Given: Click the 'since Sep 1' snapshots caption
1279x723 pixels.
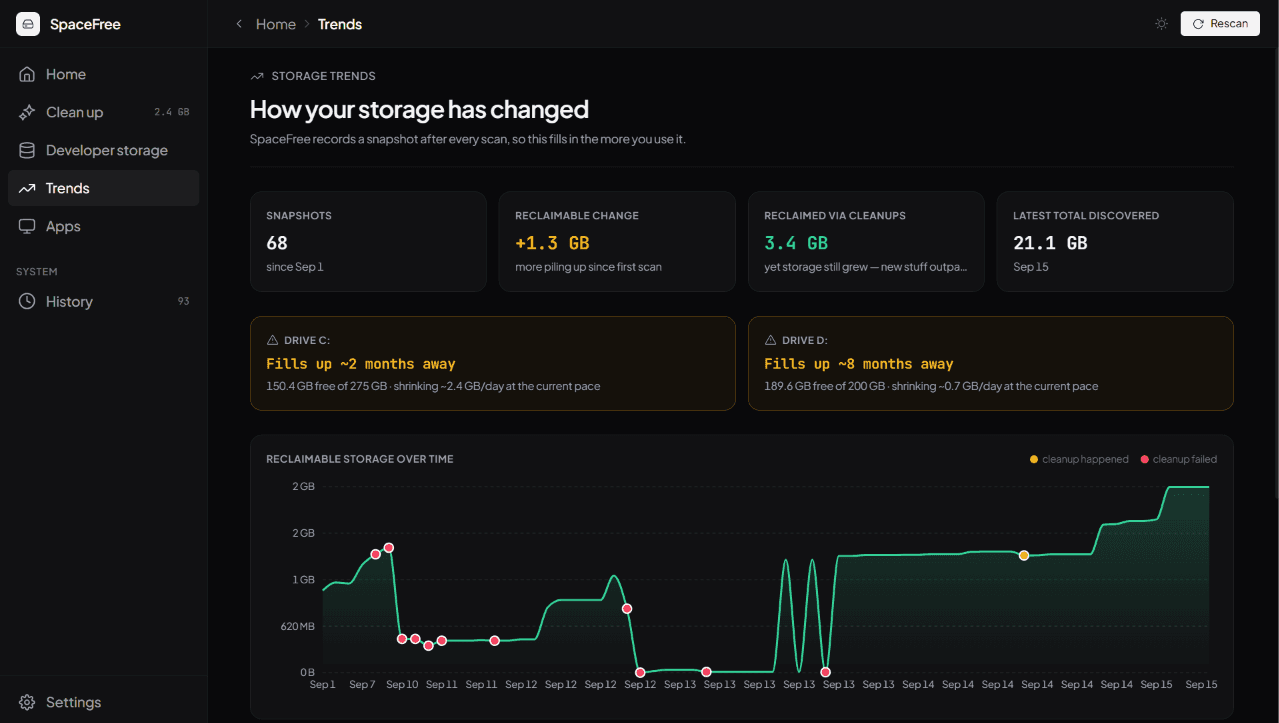Looking at the screenshot, I should click(x=295, y=267).
